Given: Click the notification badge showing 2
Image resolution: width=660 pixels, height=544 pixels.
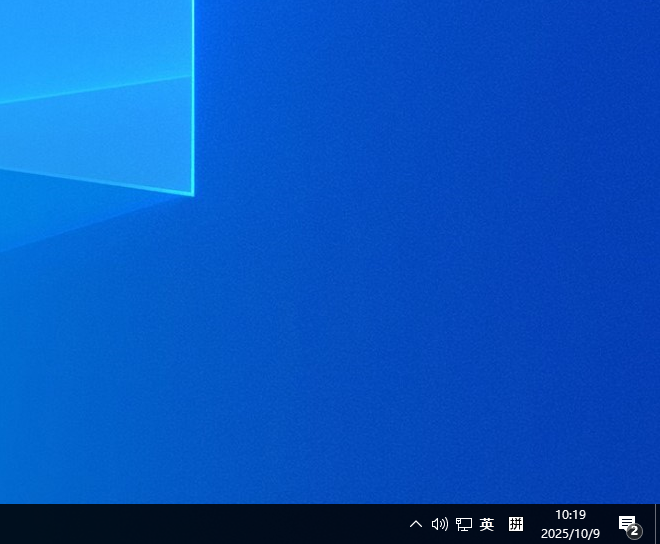Looking at the screenshot, I should pos(634,531).
